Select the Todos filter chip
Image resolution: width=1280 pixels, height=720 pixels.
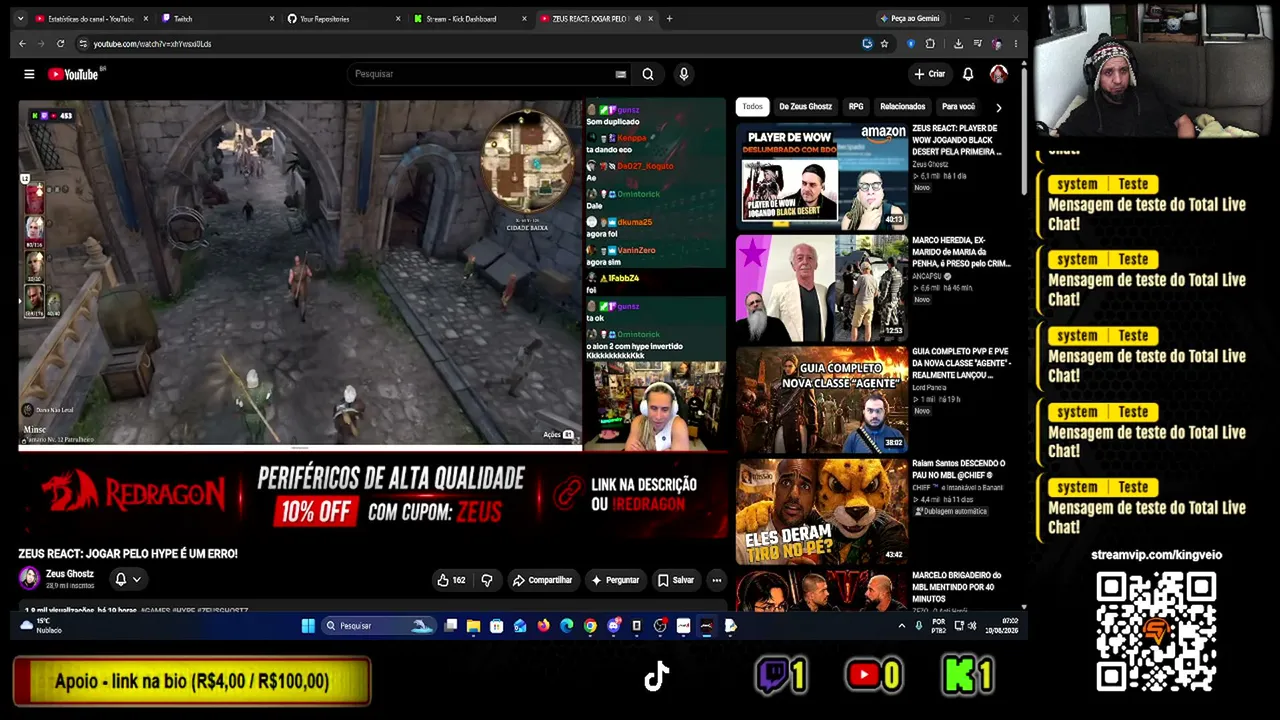tap(752, 107)
